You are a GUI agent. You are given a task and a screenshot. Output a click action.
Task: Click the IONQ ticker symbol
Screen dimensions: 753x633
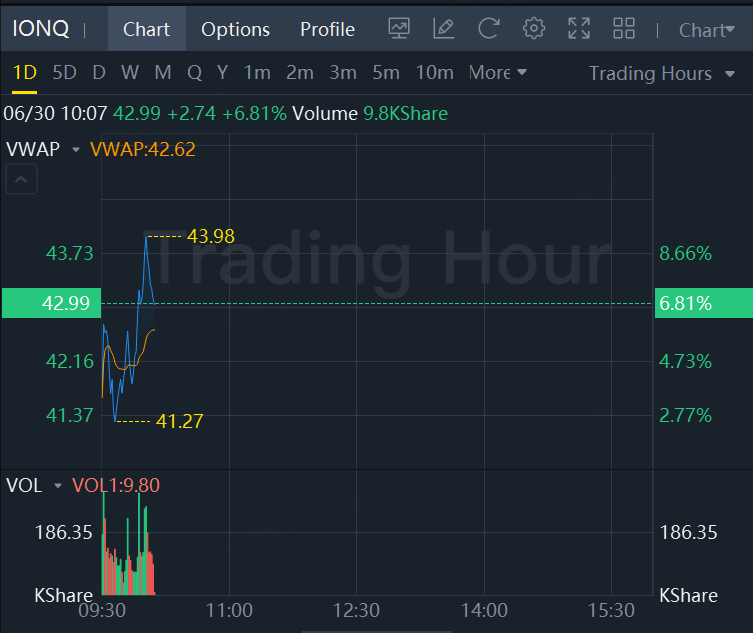[41, 29]
